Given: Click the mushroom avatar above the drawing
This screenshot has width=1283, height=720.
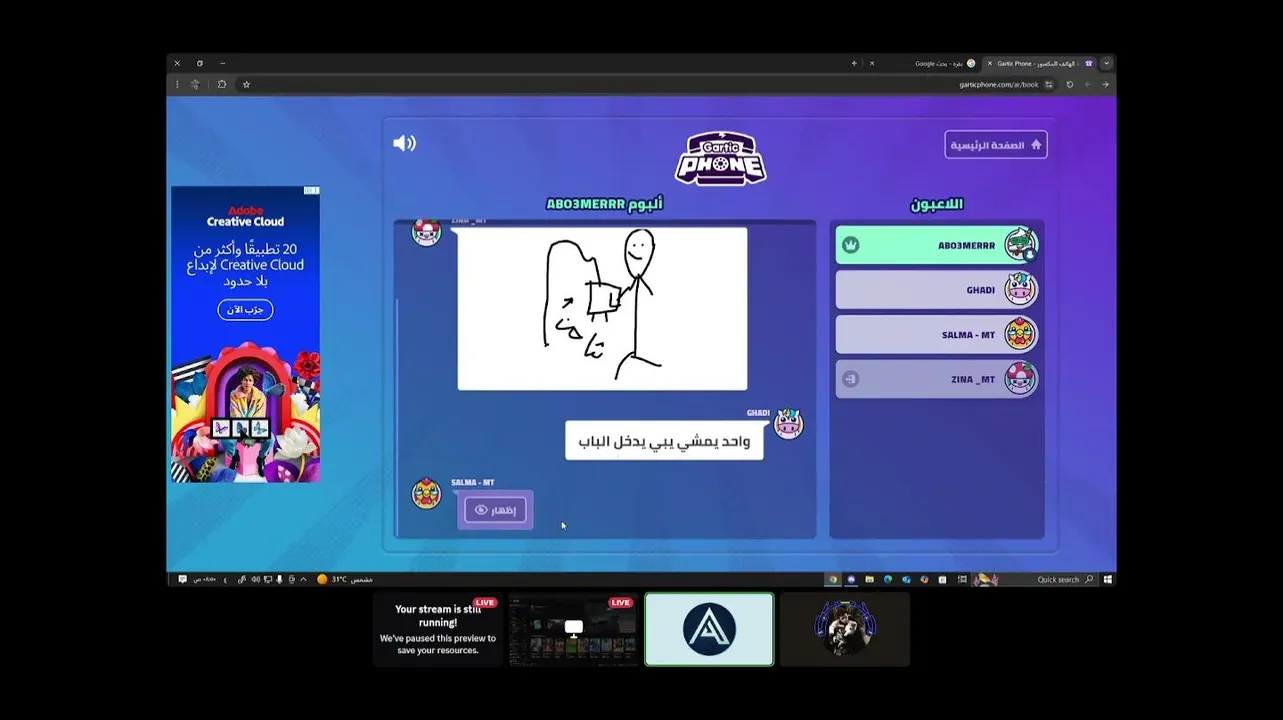Looking at the screenshot, I should coord(427,232).
